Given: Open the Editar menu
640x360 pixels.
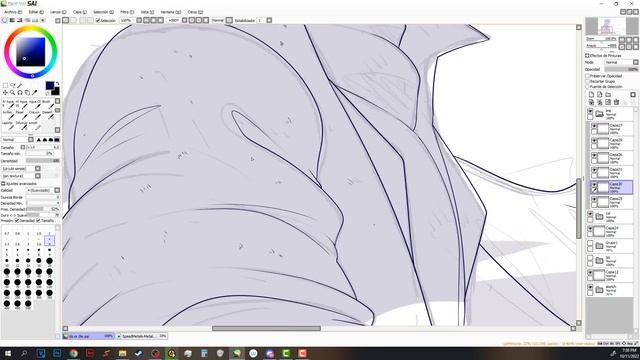Looking at the screenshot, I should (x=36, y=12).
